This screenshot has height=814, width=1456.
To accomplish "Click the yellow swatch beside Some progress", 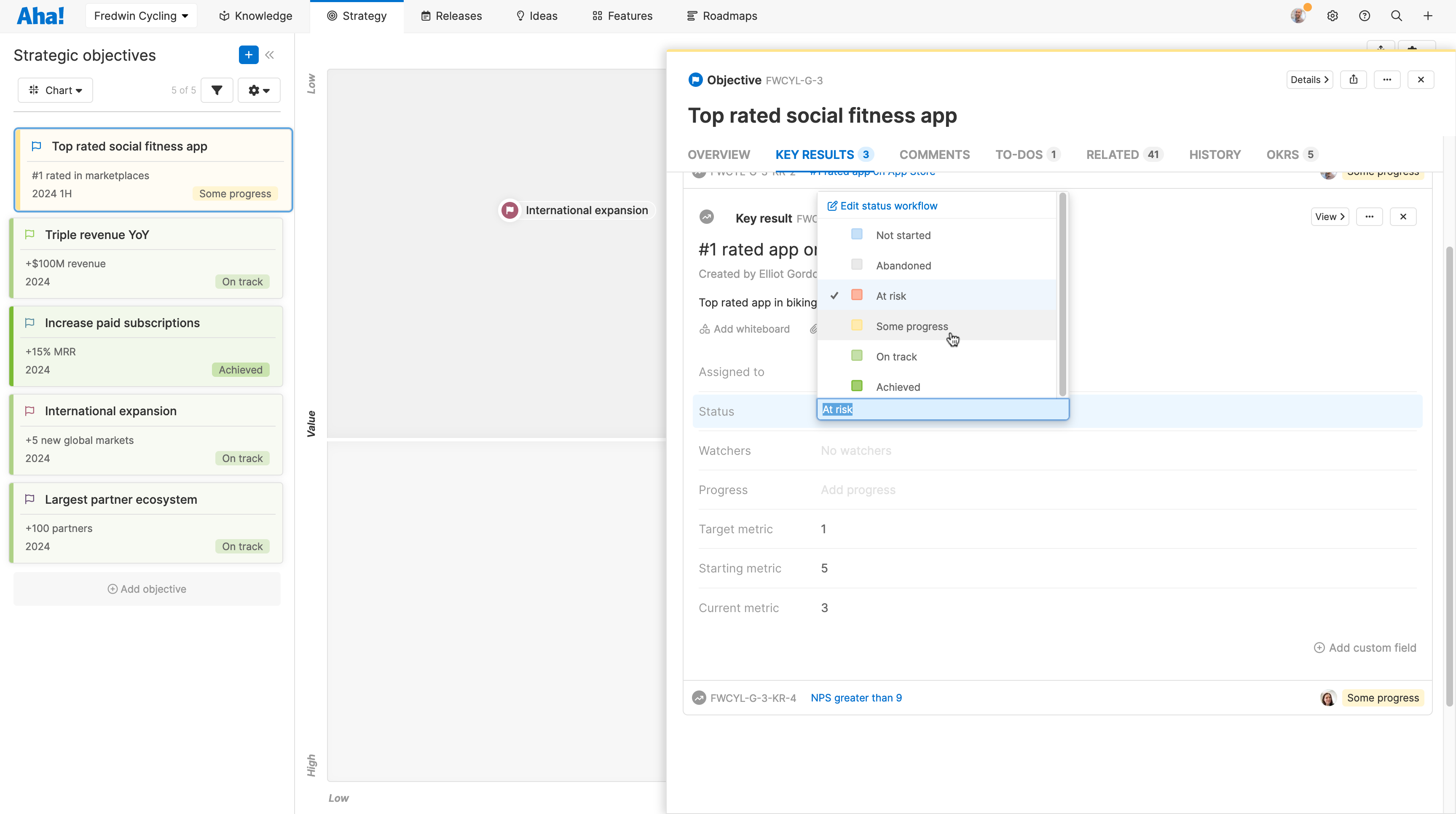I will point(857,325).
